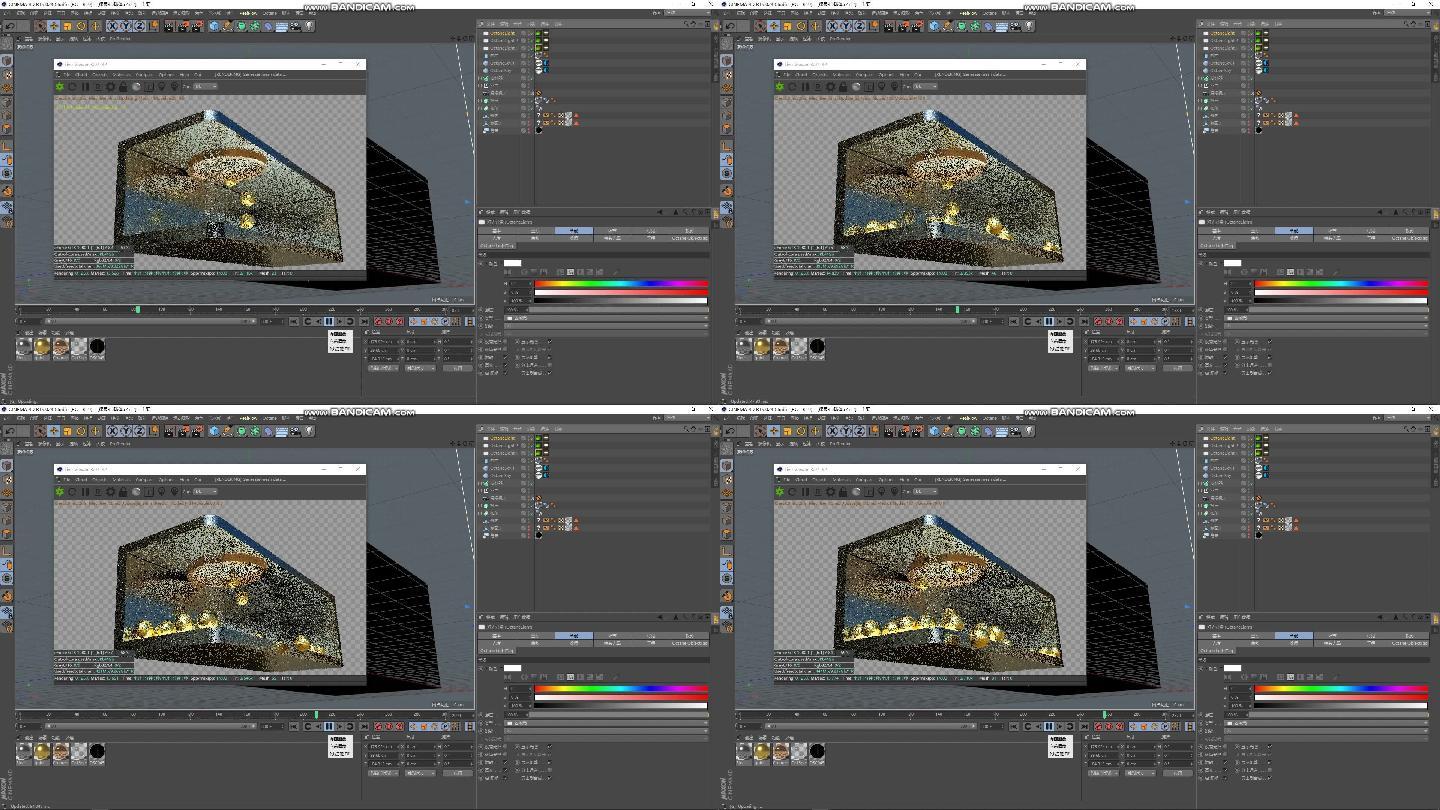Screen dimensions: 1440x810
Task: Click the Deformer icon in the bottom-right frame
Action: 988,431
